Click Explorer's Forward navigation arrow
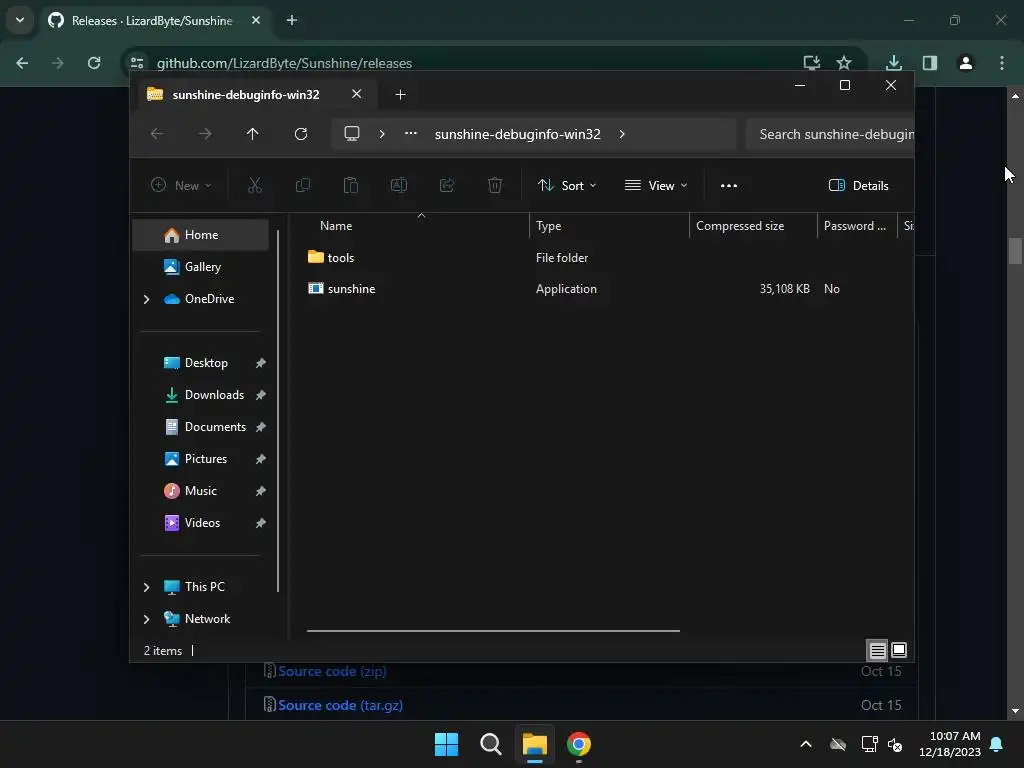 click(205, 134)
